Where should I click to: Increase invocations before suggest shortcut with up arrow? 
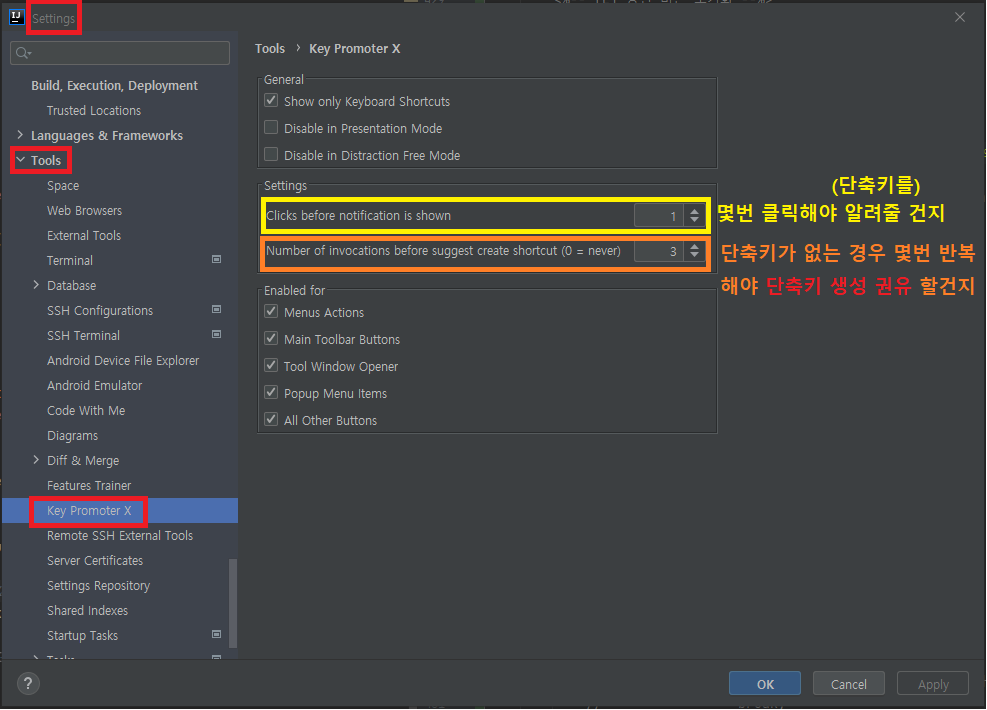[x=694, y=247]
